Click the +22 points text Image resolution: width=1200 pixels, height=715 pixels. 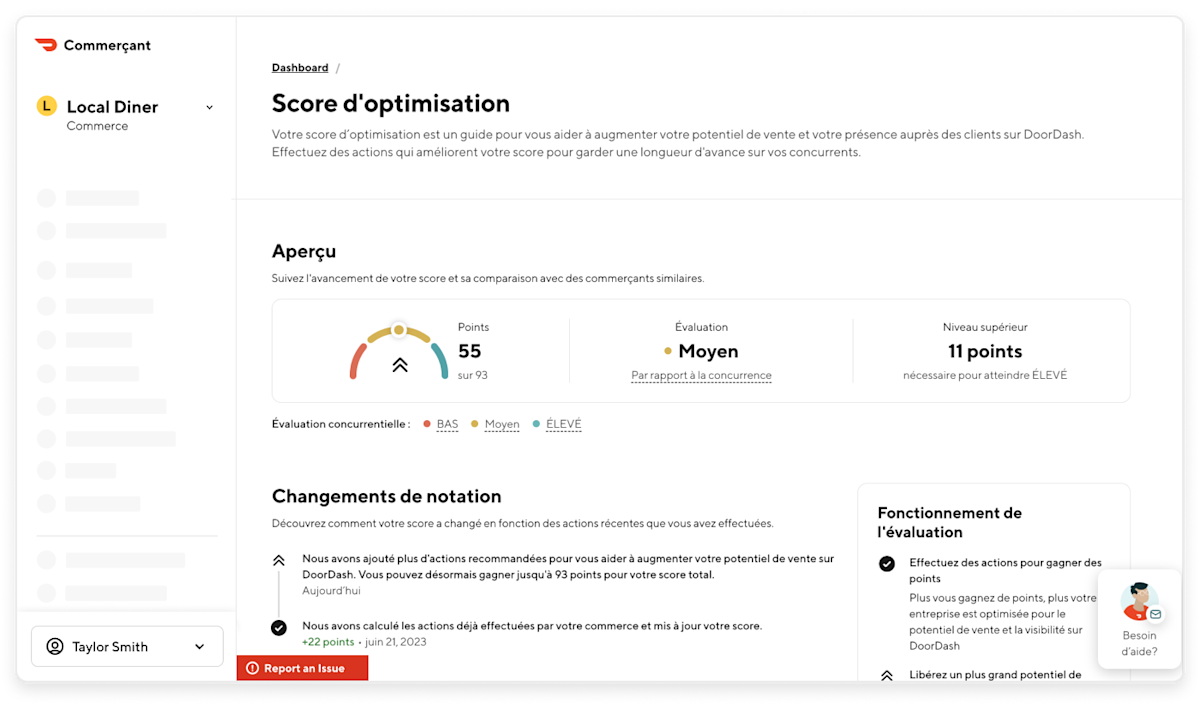click(x=328, y=642)
